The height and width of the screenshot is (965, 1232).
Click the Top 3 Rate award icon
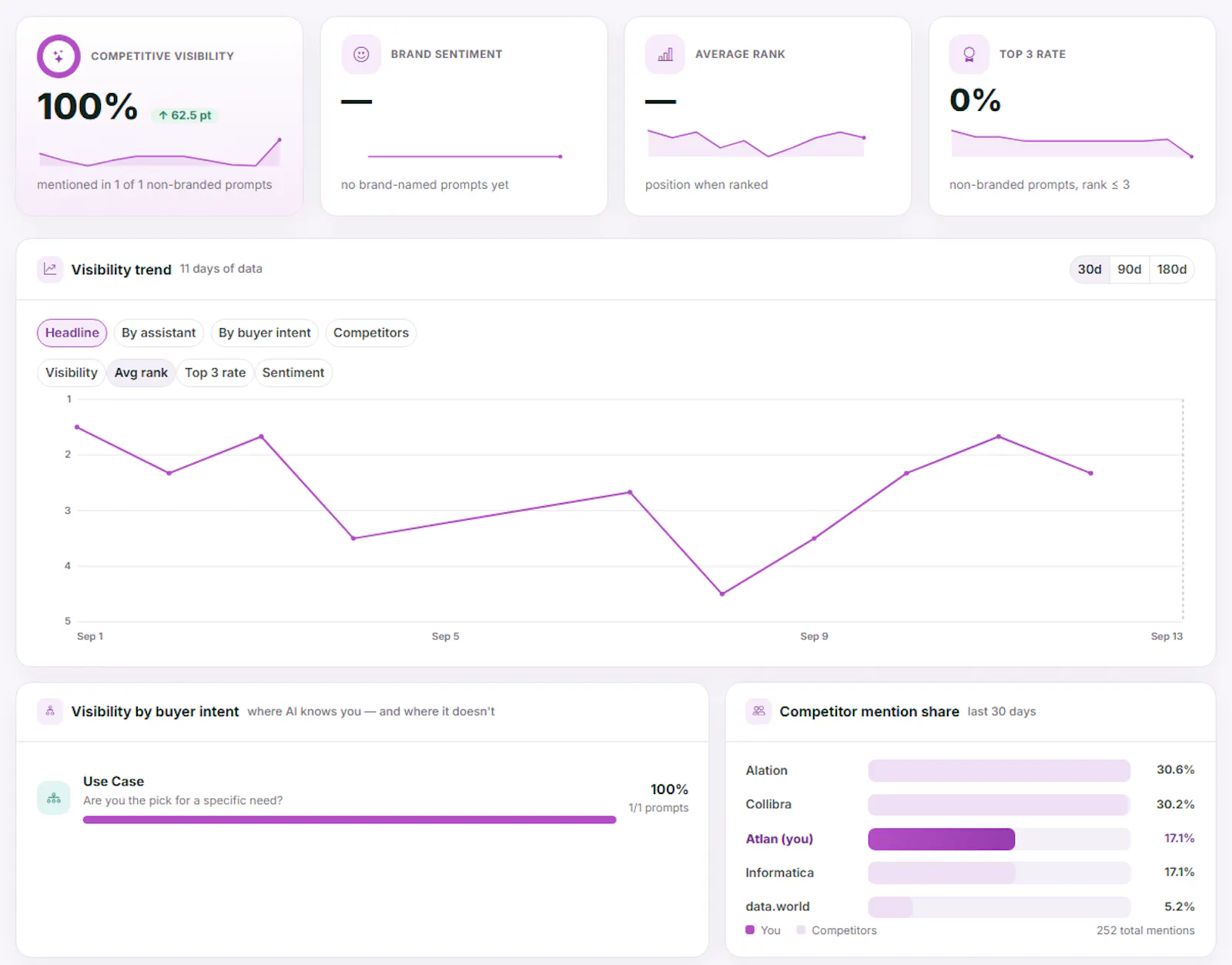[969, 55]
